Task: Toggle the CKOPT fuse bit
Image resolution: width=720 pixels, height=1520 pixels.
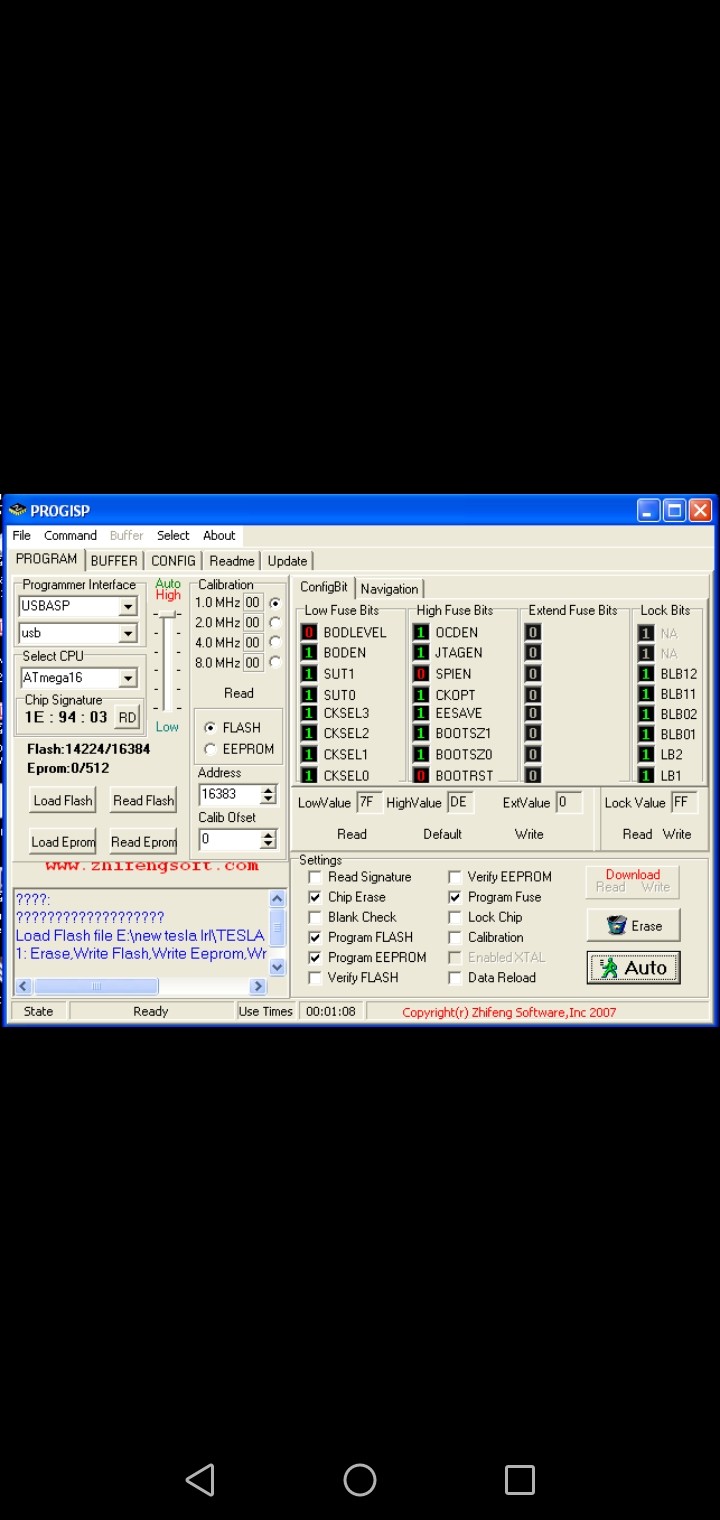Action: (x=421, y=695)
